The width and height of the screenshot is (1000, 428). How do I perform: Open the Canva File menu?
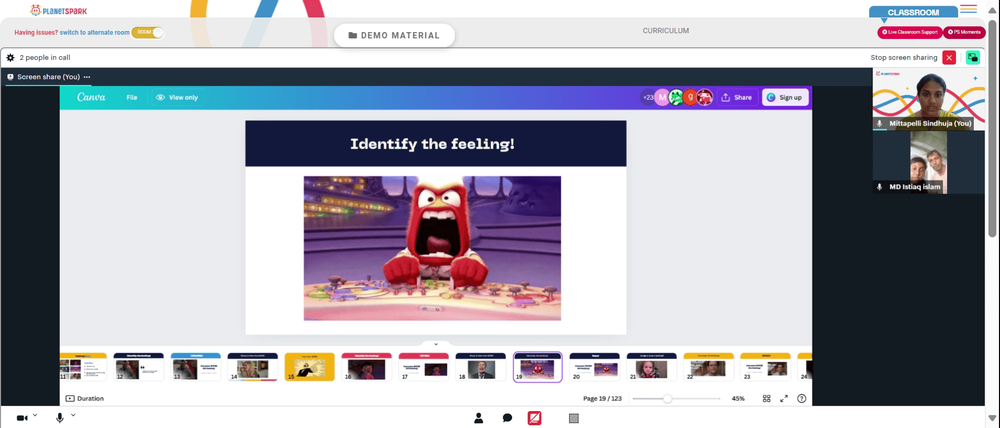pos(131,98)
